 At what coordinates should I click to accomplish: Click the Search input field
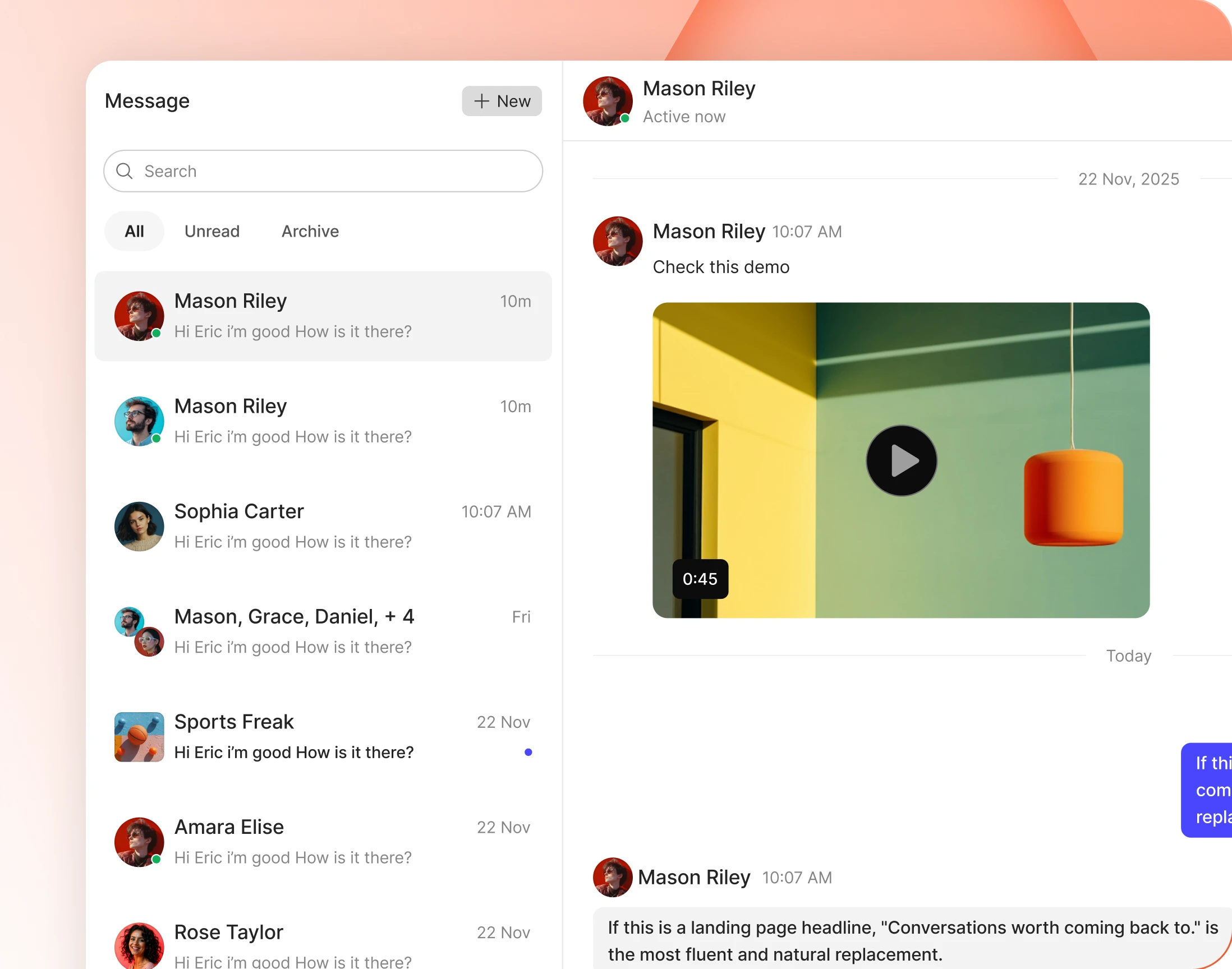(323, 171)
